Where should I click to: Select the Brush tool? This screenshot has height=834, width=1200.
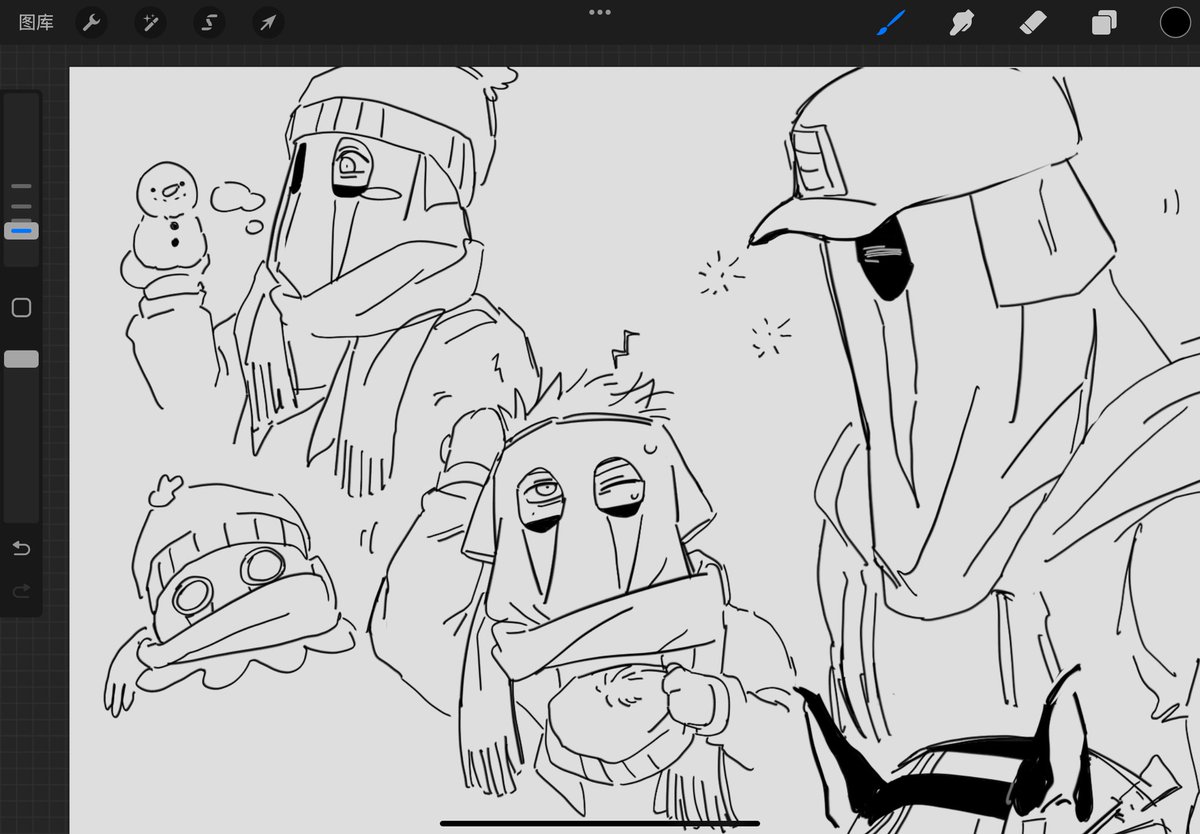click(890, 22)
